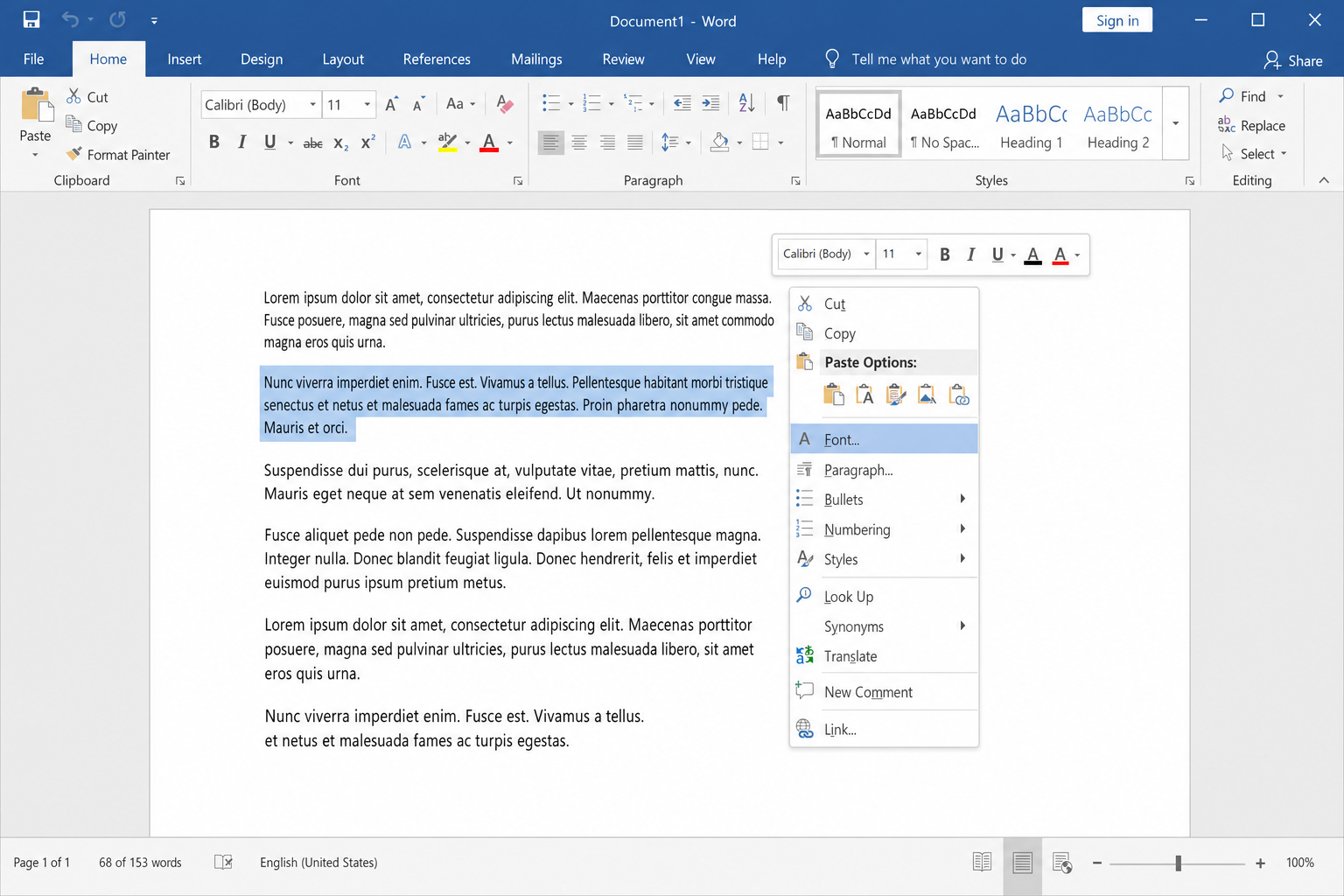
Task: Open the ribbon font name dropdown
Action: (312, 105)
